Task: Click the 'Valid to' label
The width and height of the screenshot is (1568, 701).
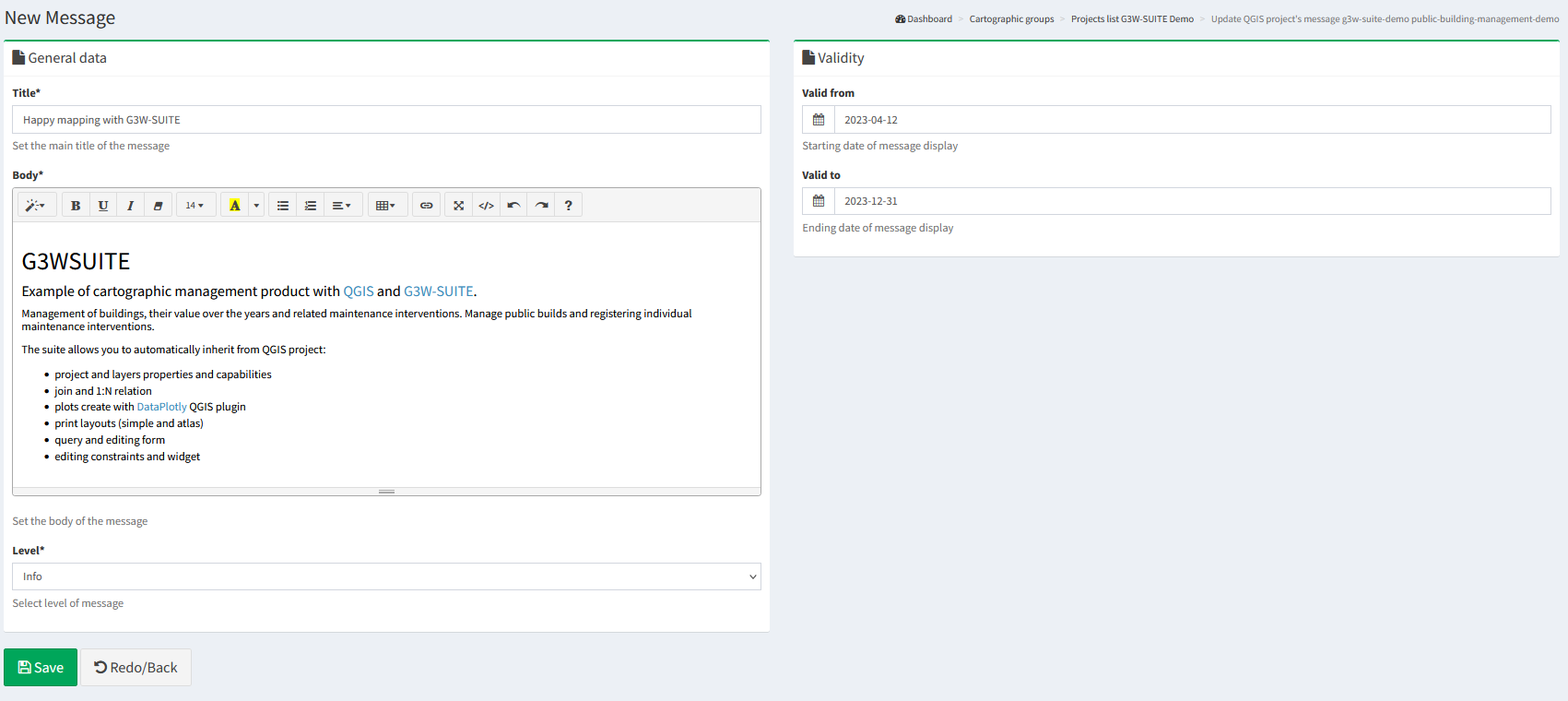Action: point(821,175)
